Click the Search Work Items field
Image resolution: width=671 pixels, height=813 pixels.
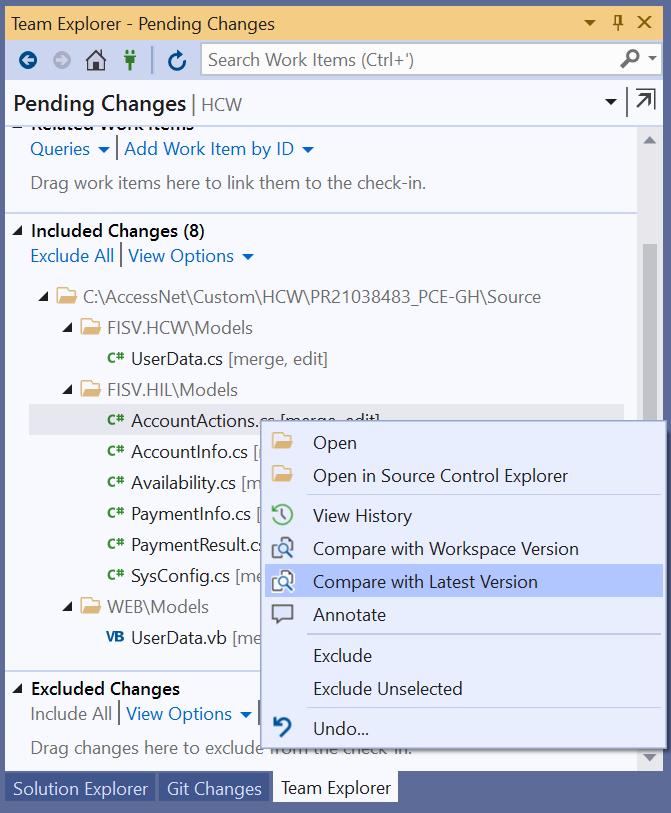410,60
